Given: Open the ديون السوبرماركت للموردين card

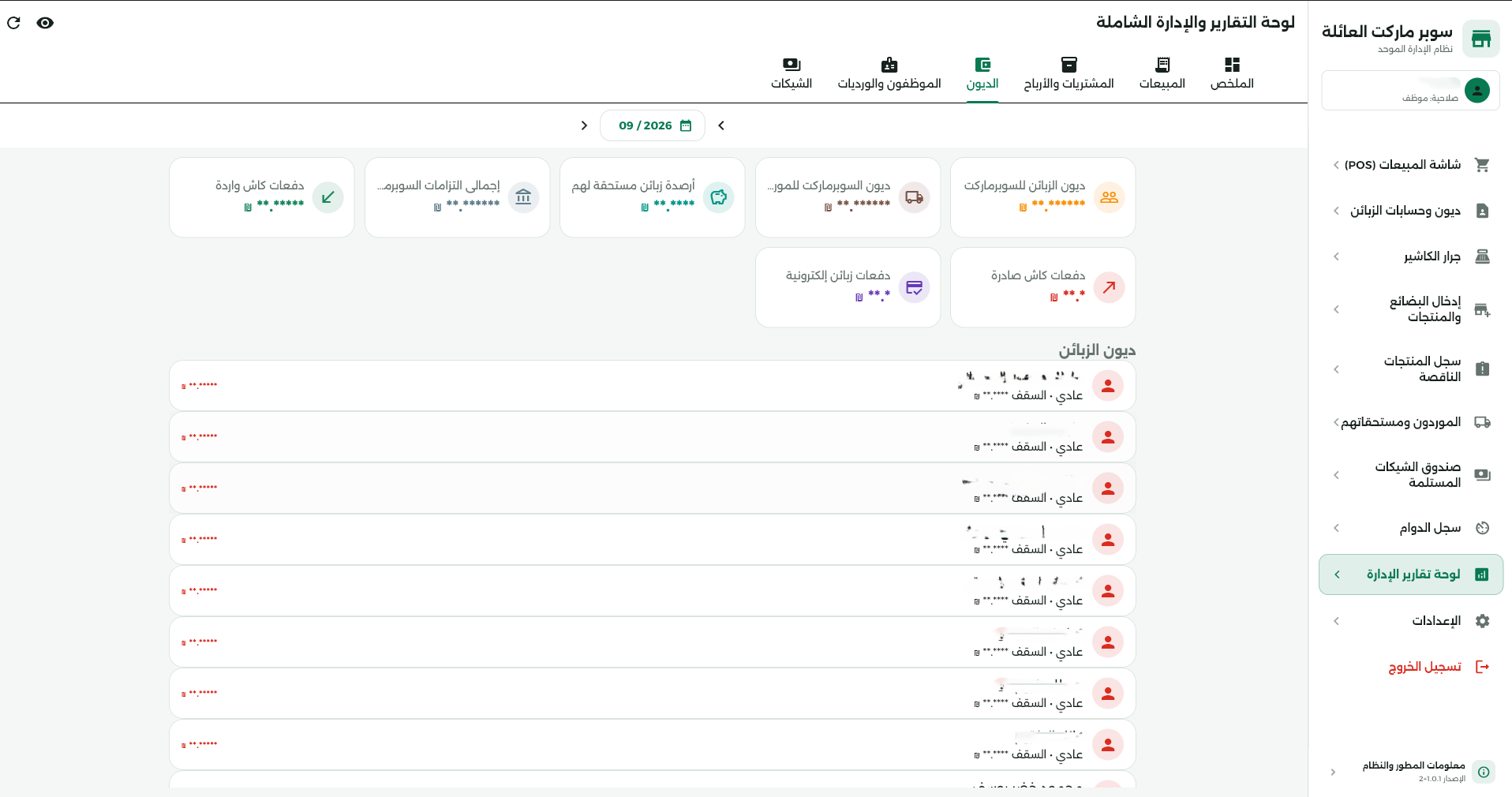Looking at the screenshot, I should point(848,197).
